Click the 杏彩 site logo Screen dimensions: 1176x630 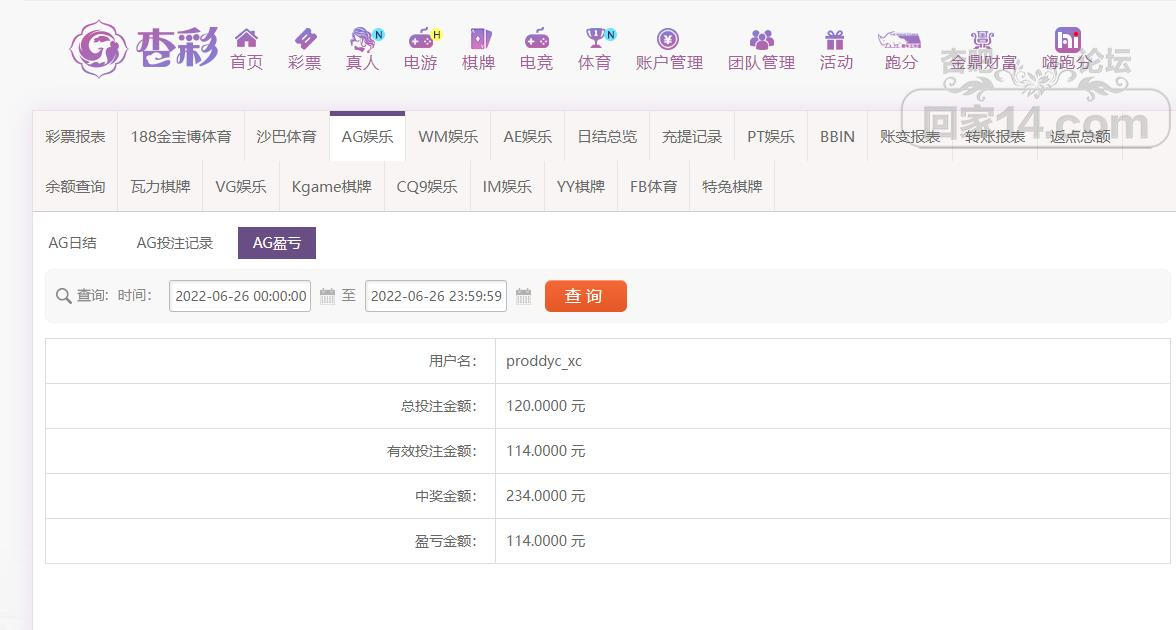click(143, 47)
